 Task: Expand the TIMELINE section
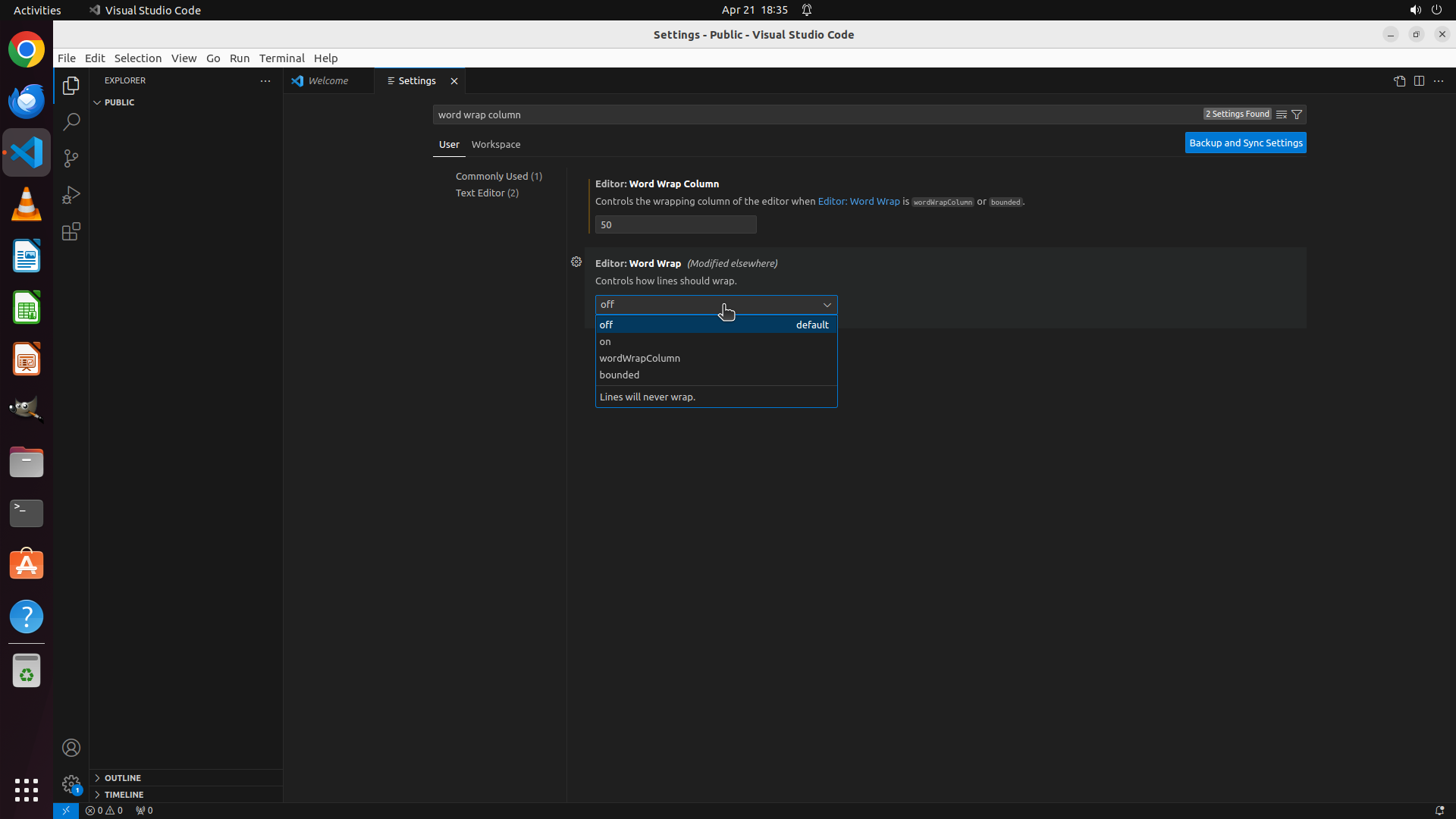pos(124,795)
